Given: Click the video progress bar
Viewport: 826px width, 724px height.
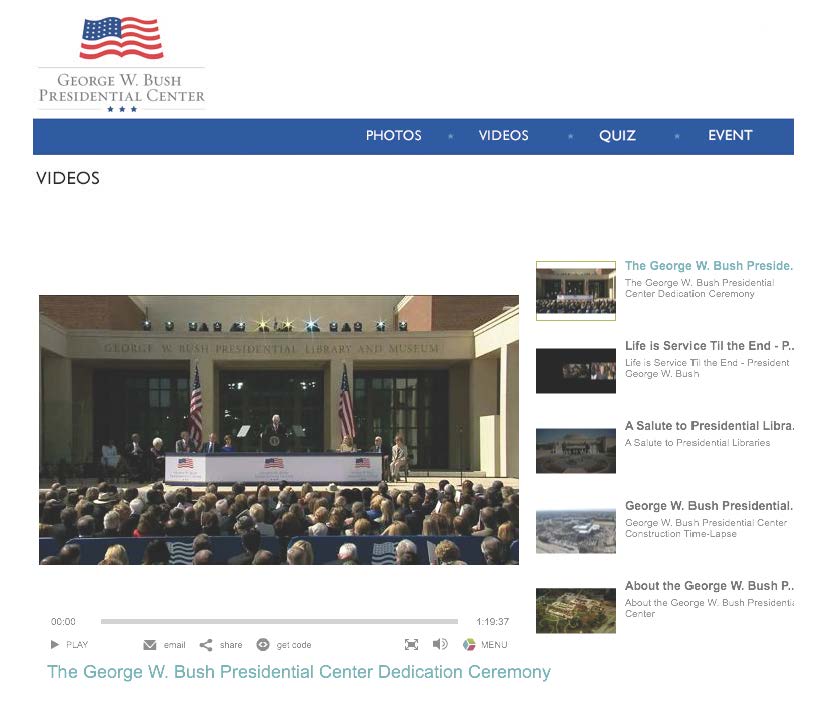Looking at the screenshot, I should click(279, 621).
